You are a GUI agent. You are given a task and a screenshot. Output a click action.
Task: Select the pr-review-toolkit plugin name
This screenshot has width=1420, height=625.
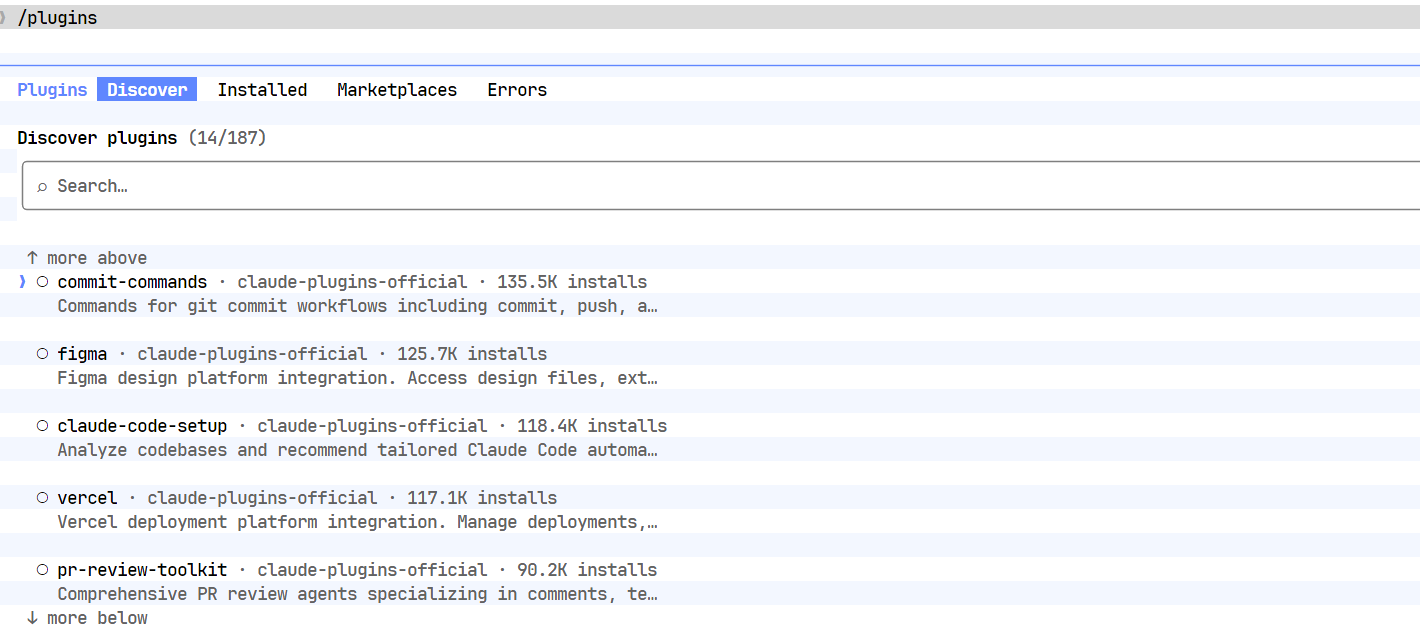142,570
